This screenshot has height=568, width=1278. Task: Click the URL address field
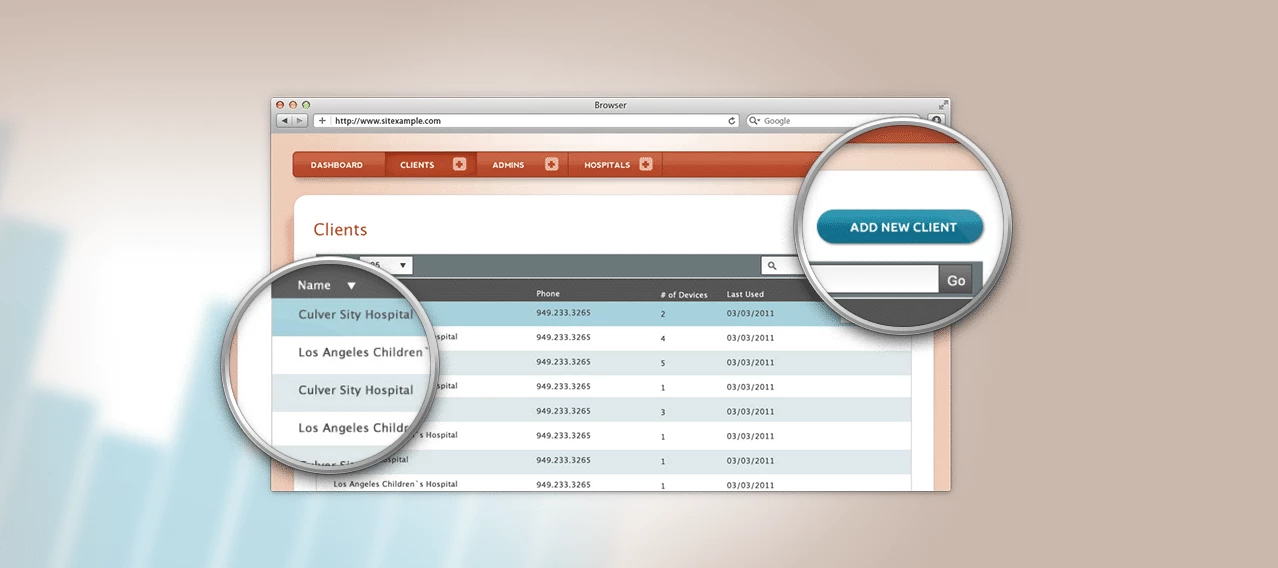tap(526, 121)
